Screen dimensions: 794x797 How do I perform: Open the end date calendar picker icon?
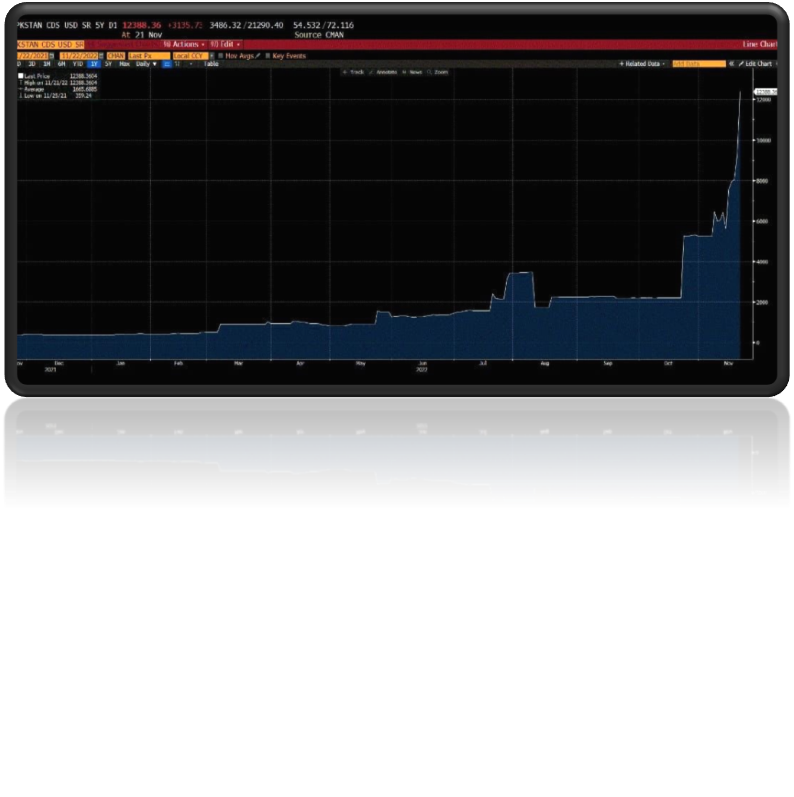tap(101, 56)
